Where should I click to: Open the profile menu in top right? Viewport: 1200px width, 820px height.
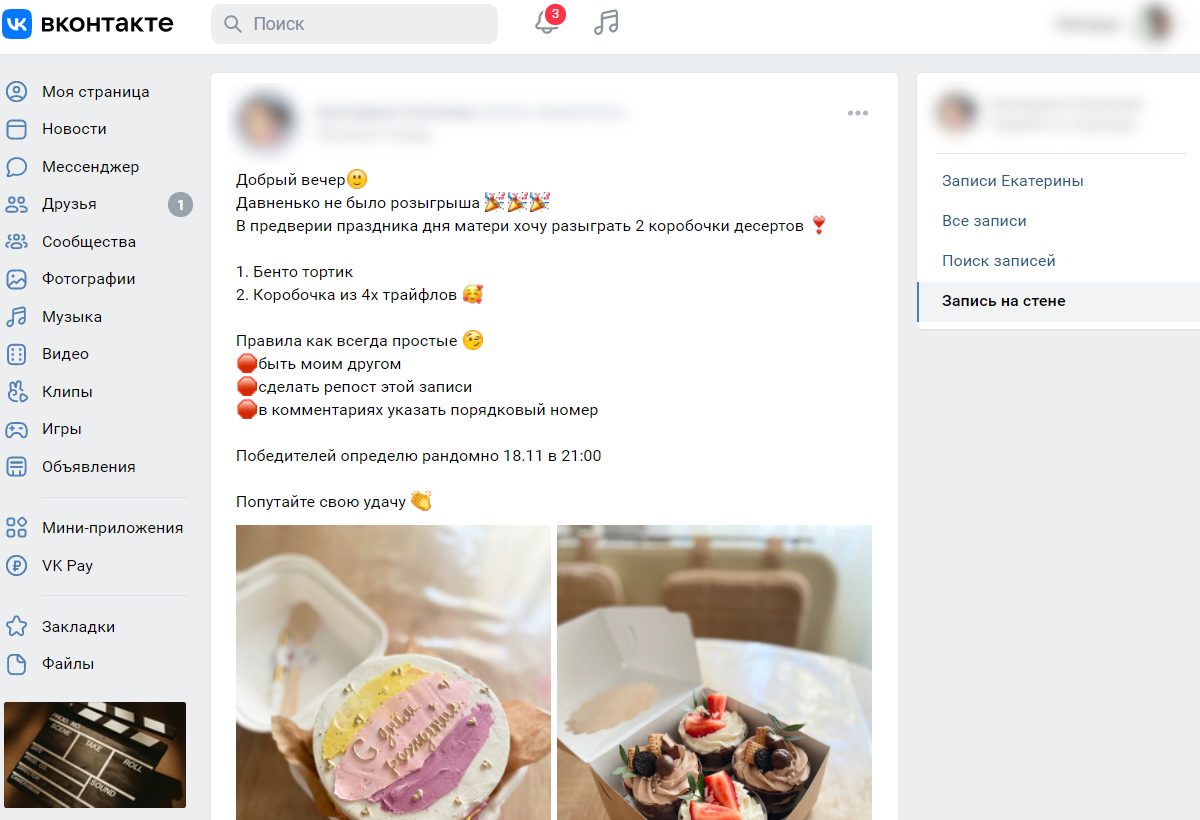tap(1118, 23)
